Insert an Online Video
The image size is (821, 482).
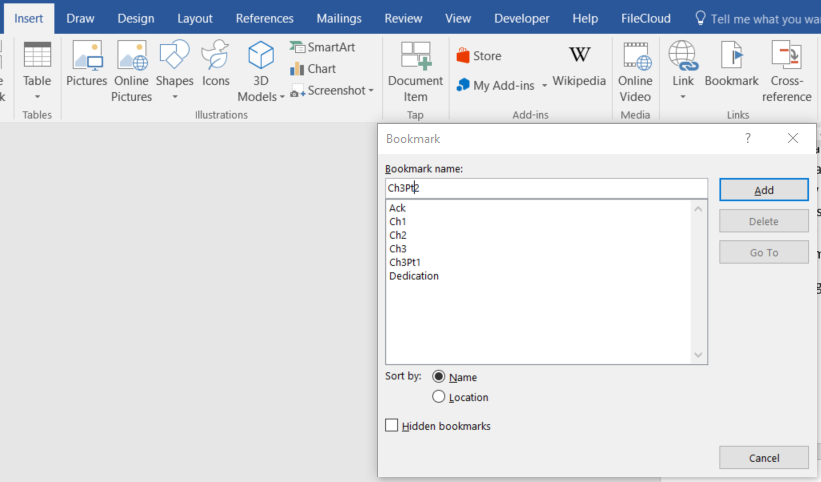635,58
